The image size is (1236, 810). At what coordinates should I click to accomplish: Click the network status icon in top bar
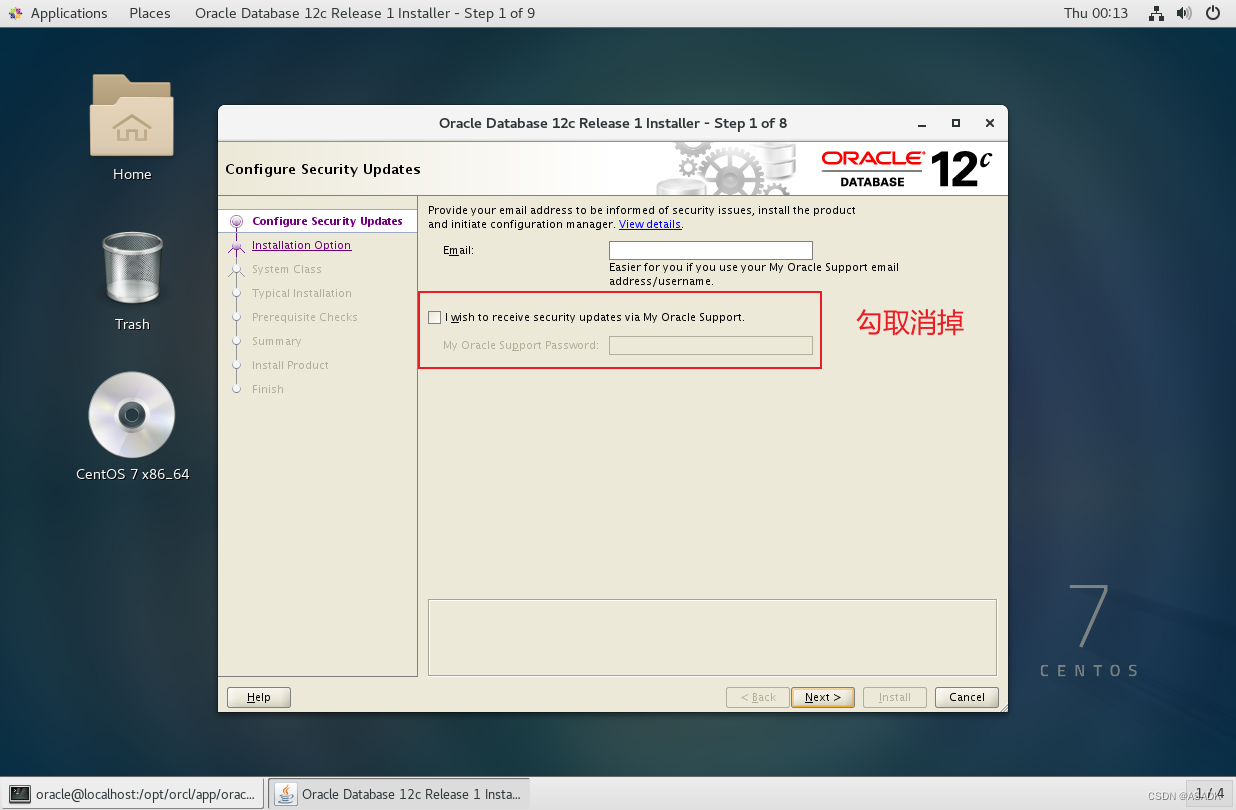click(1156, 13)
